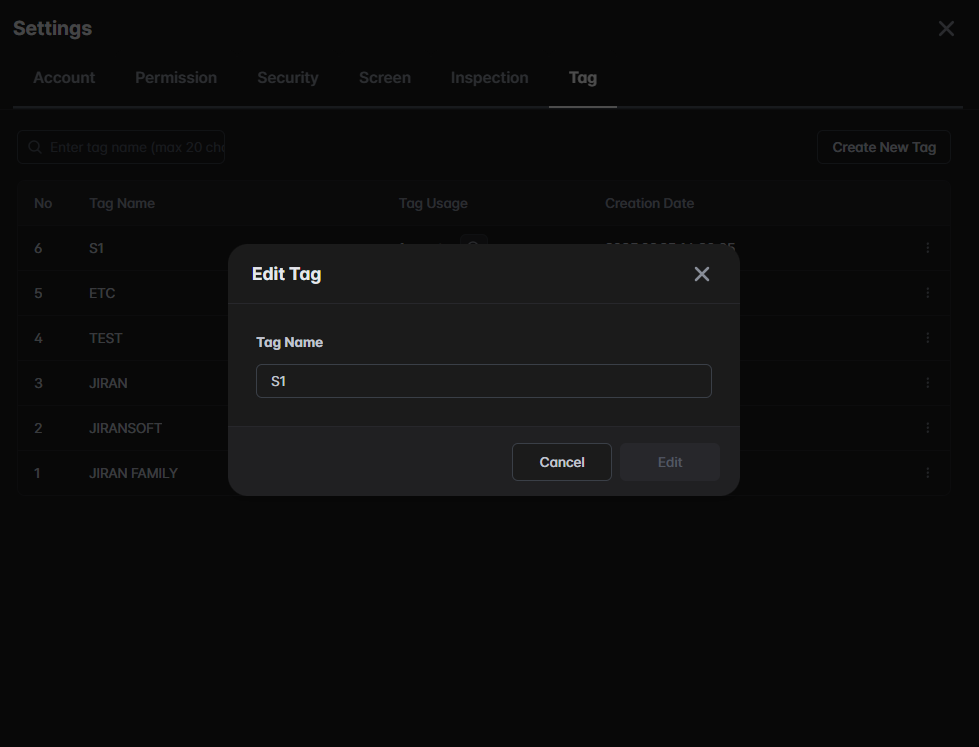Click into the Enter tag name search field

pos(135,147)
